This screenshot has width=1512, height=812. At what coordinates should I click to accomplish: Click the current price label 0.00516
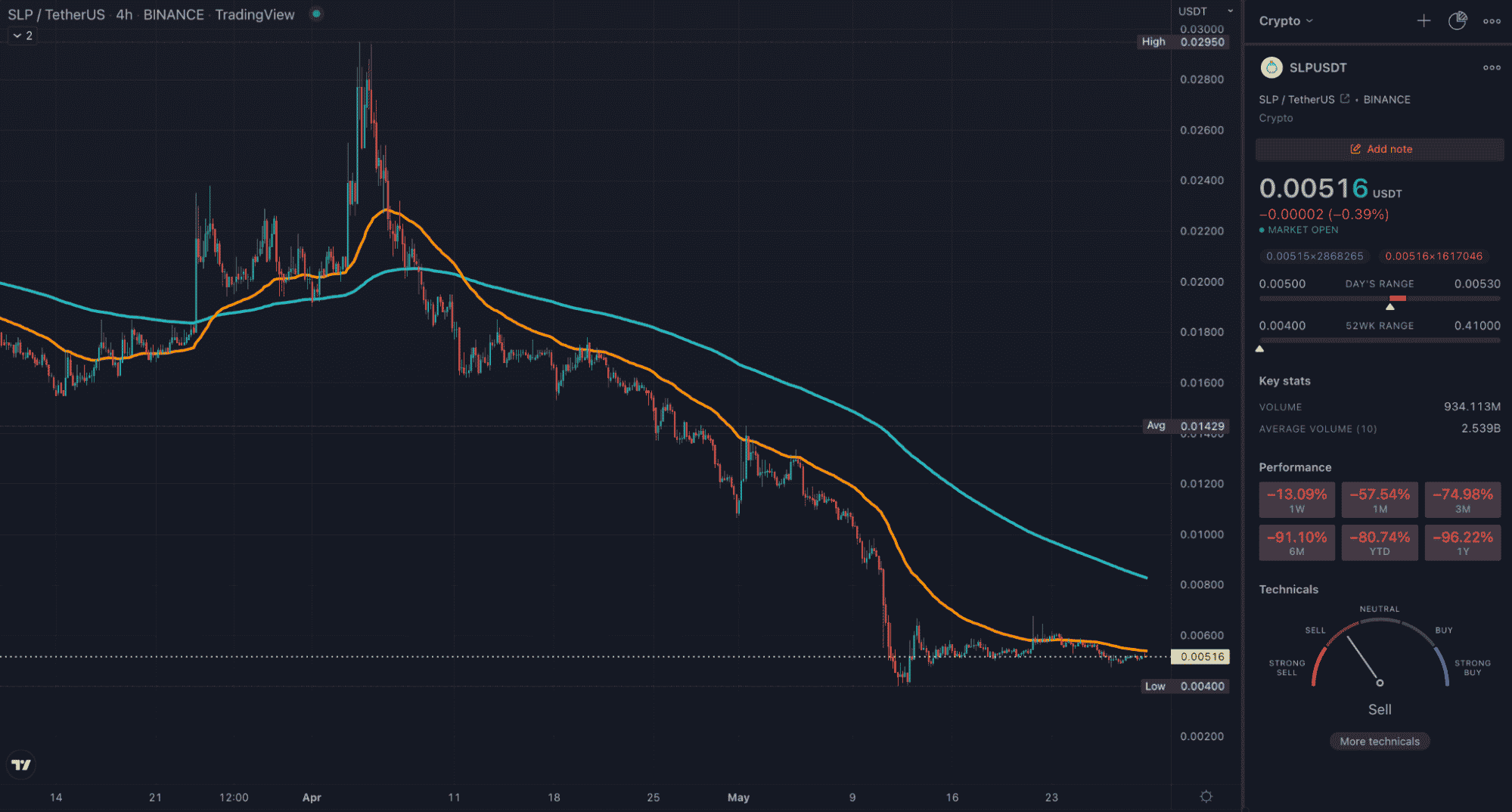coord(1200,656)
